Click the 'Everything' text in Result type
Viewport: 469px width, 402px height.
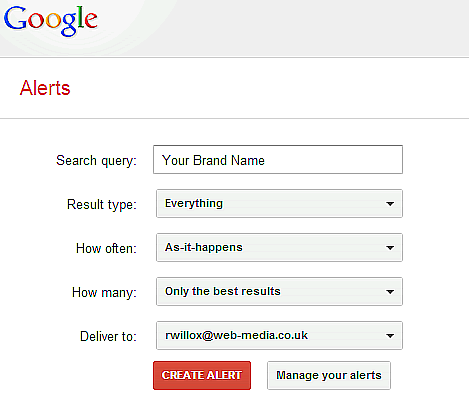194,203
